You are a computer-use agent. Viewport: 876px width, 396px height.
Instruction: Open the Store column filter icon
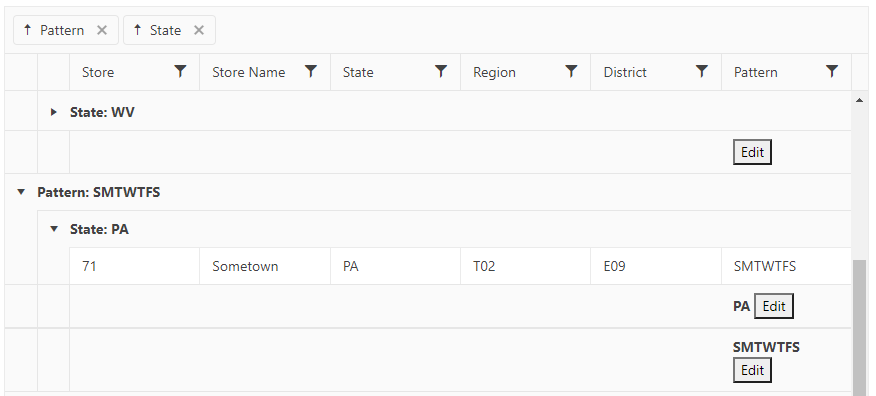180,71
